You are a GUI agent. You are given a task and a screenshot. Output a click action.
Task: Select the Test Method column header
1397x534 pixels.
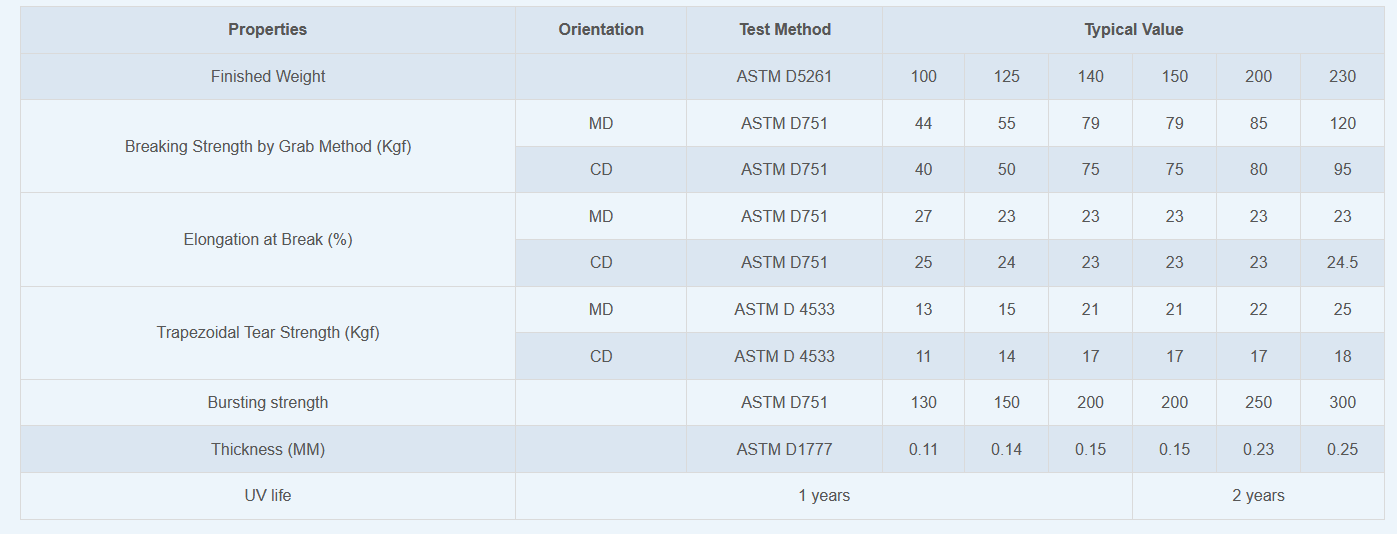784,30
